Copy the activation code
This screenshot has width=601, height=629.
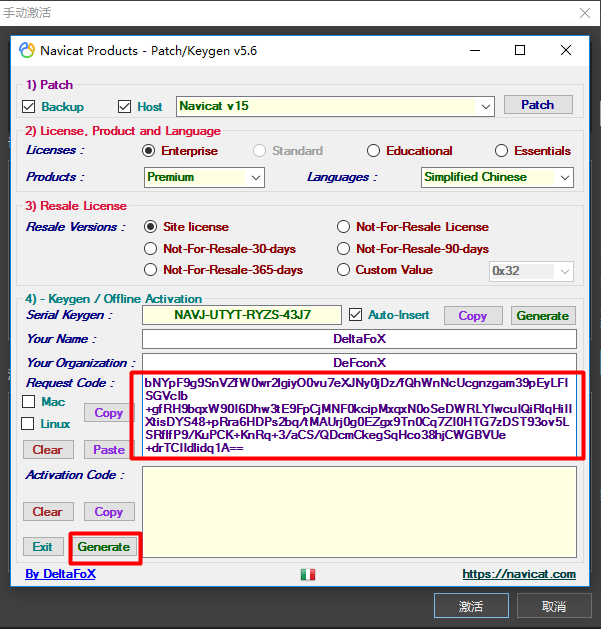[109, 512]
